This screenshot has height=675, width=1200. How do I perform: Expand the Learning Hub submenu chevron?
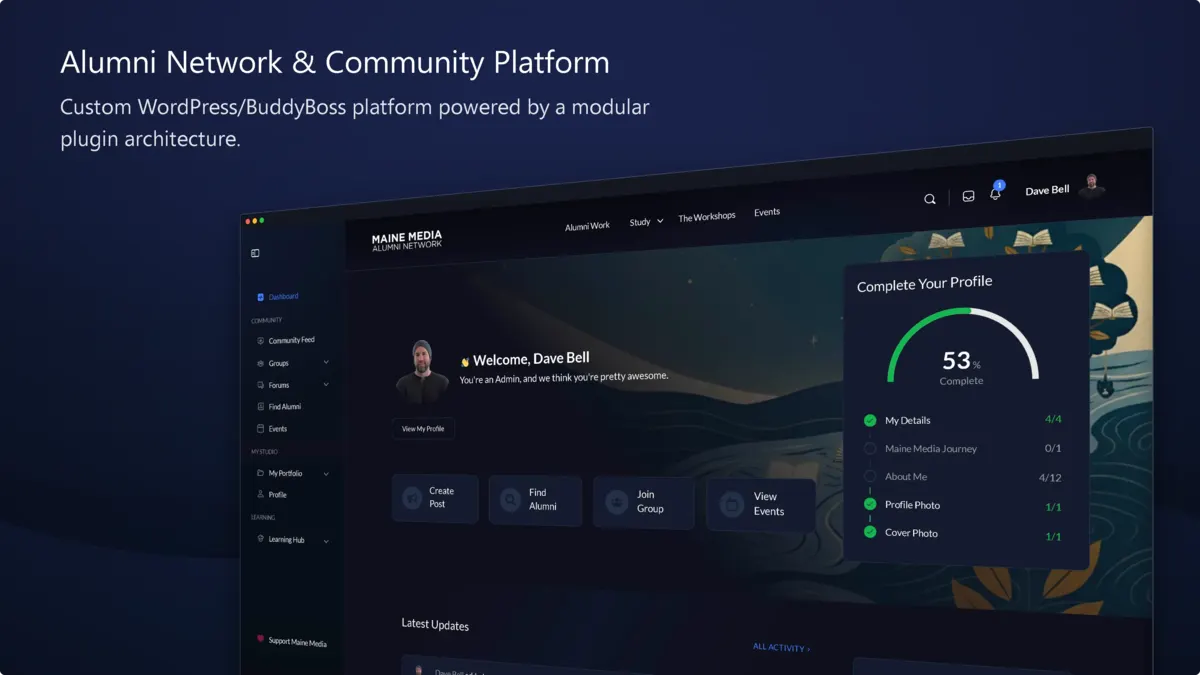(x=326, y=540)
